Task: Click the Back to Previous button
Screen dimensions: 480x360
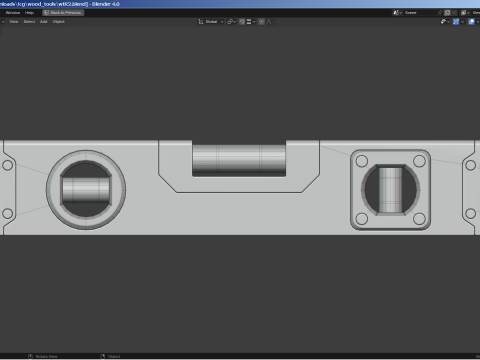Action: tap(63, 13)
